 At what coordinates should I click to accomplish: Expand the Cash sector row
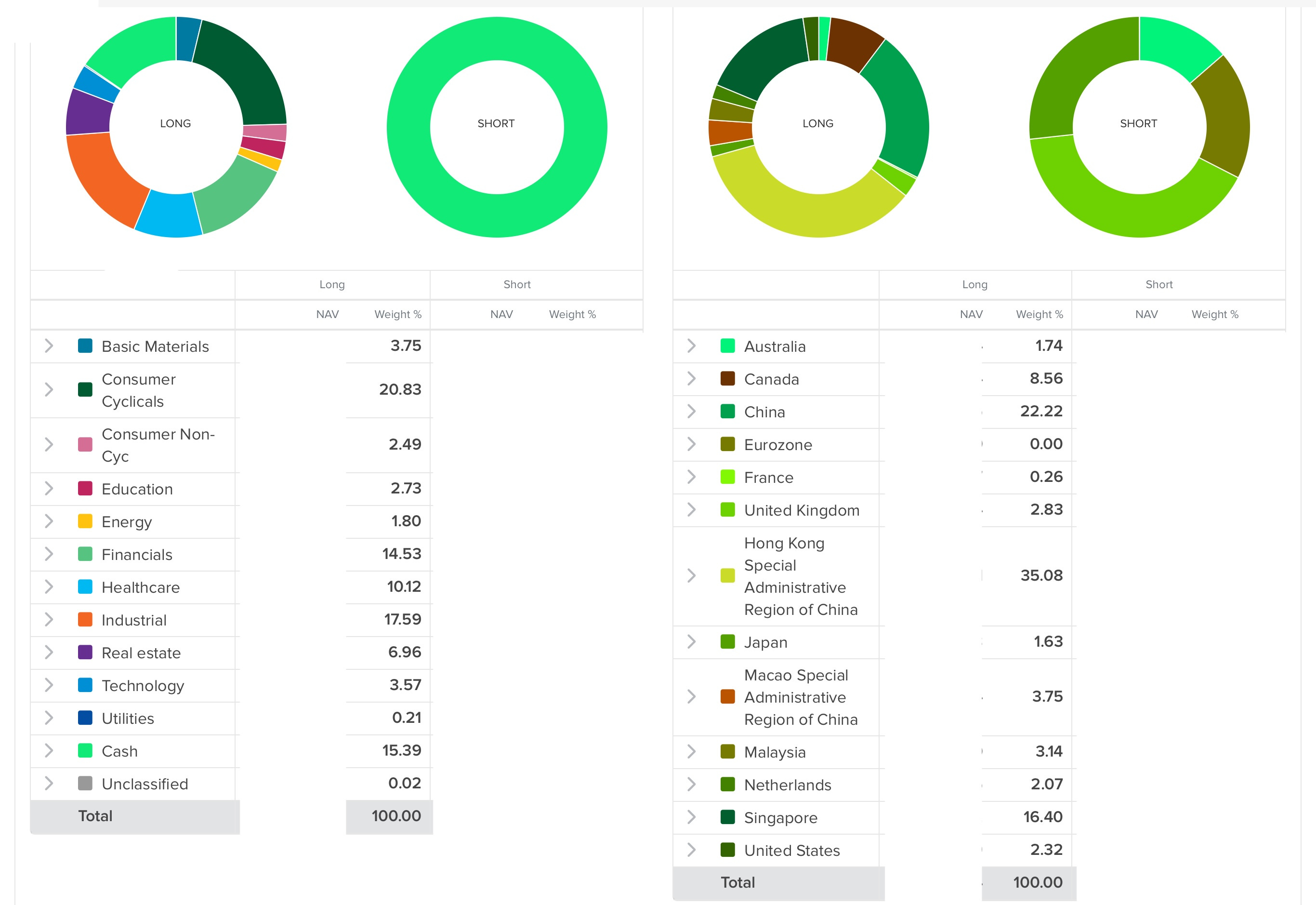(49, 751)
